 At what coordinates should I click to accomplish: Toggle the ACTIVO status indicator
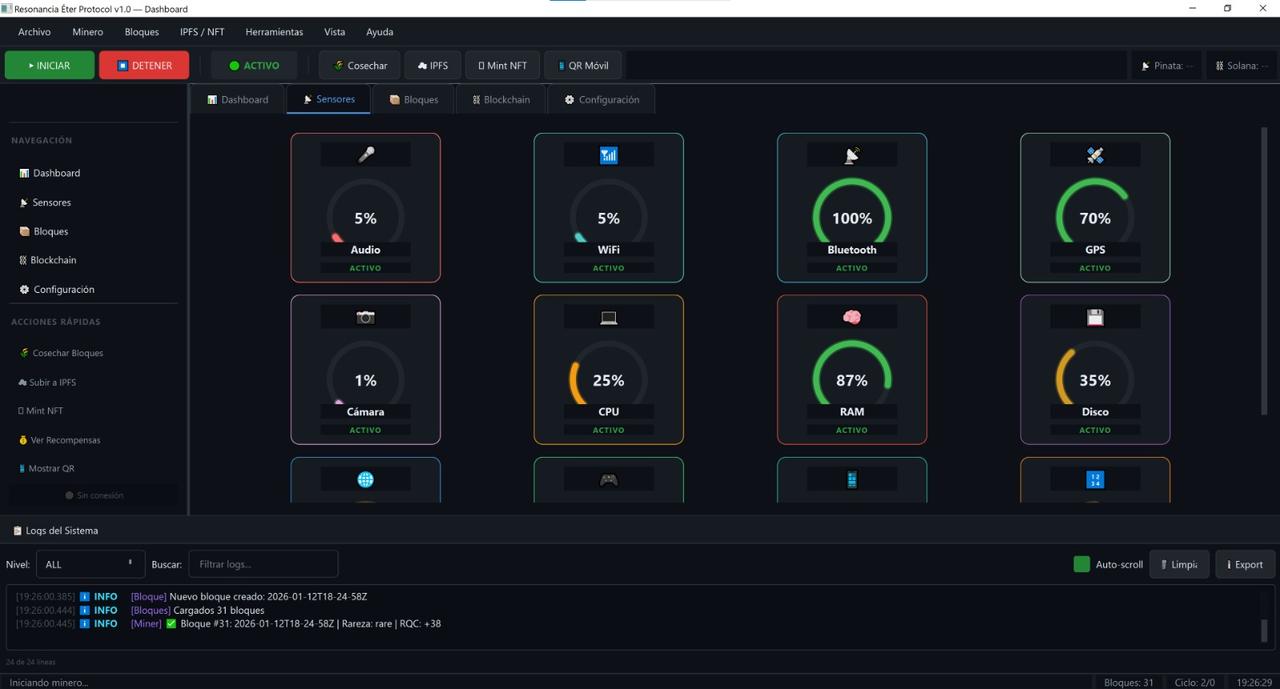254,66
